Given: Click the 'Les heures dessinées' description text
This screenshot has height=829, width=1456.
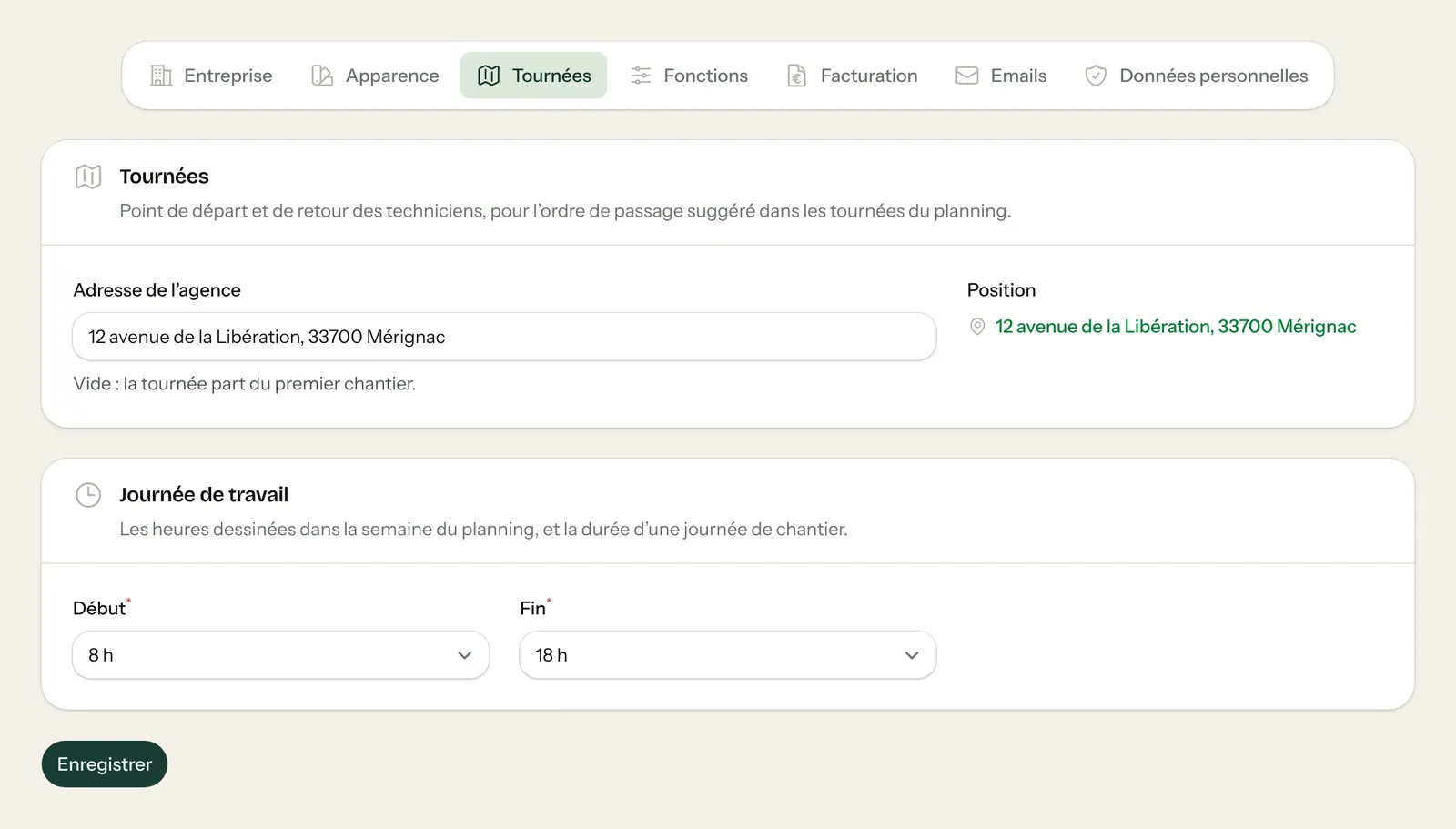Looking at the screenshot, I should click(x=483, y=530).
